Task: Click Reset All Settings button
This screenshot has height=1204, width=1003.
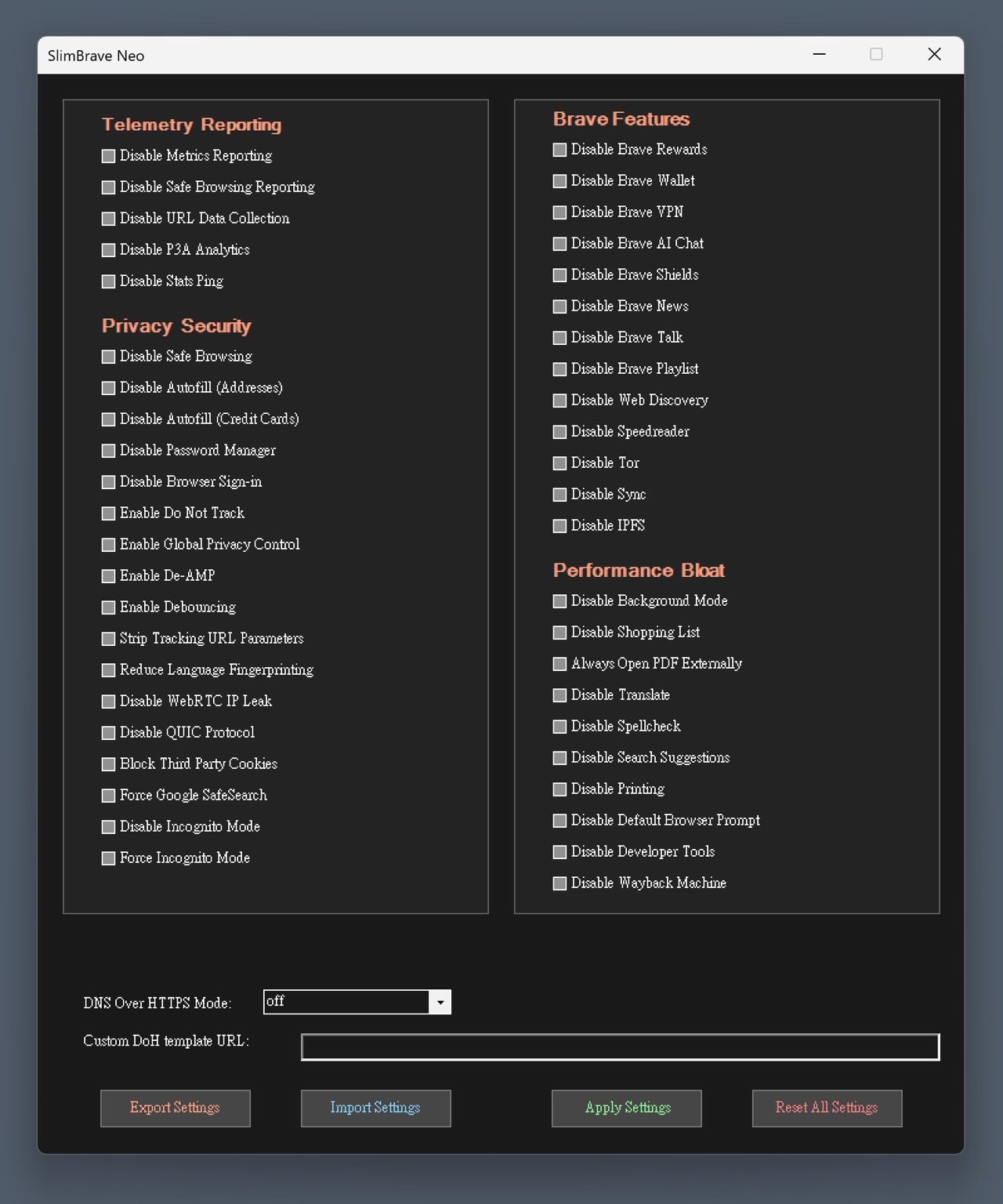Action: 827,1108
